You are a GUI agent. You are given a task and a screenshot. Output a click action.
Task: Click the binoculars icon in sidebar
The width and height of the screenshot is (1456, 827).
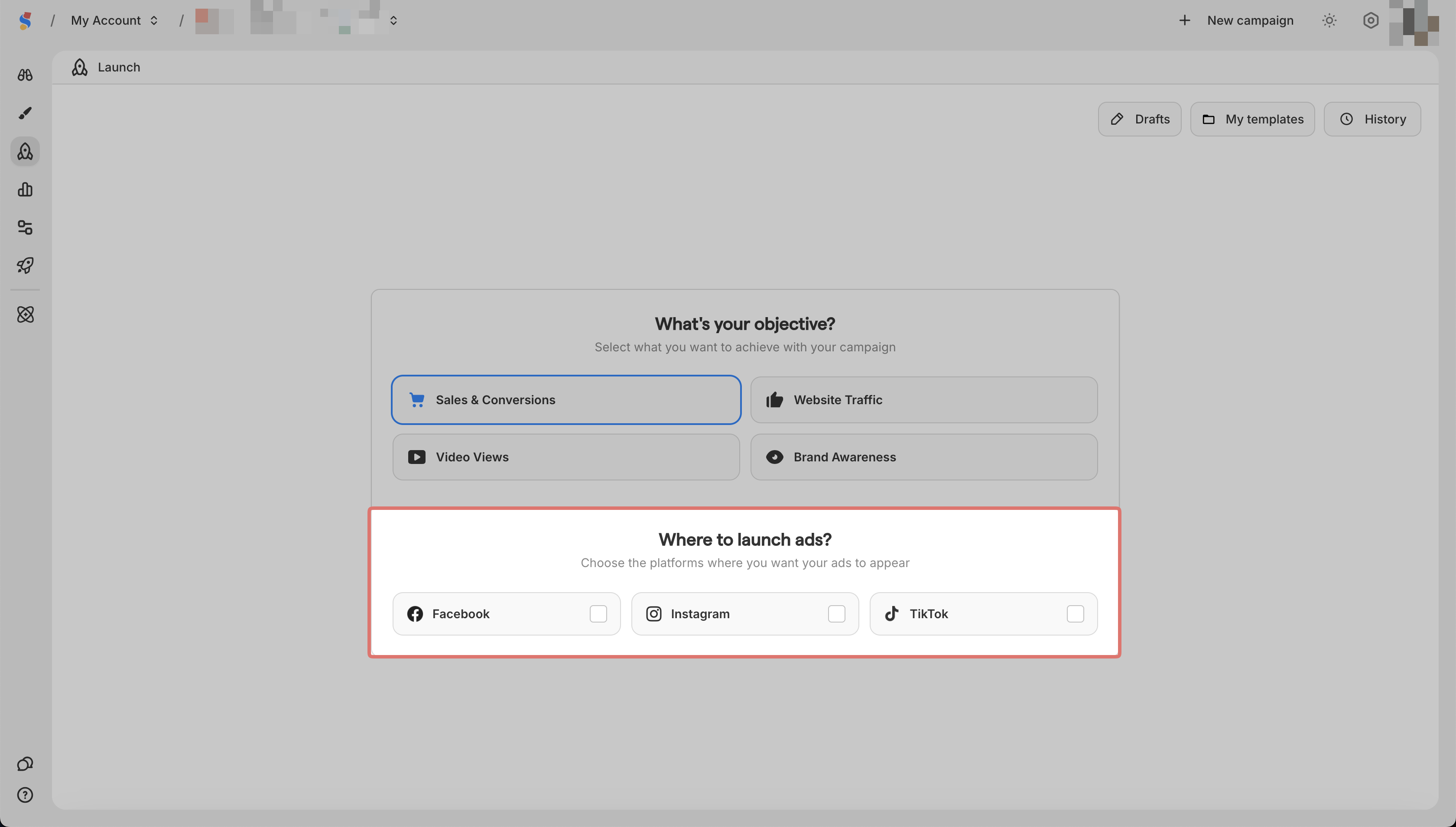(x=25, y=75)
